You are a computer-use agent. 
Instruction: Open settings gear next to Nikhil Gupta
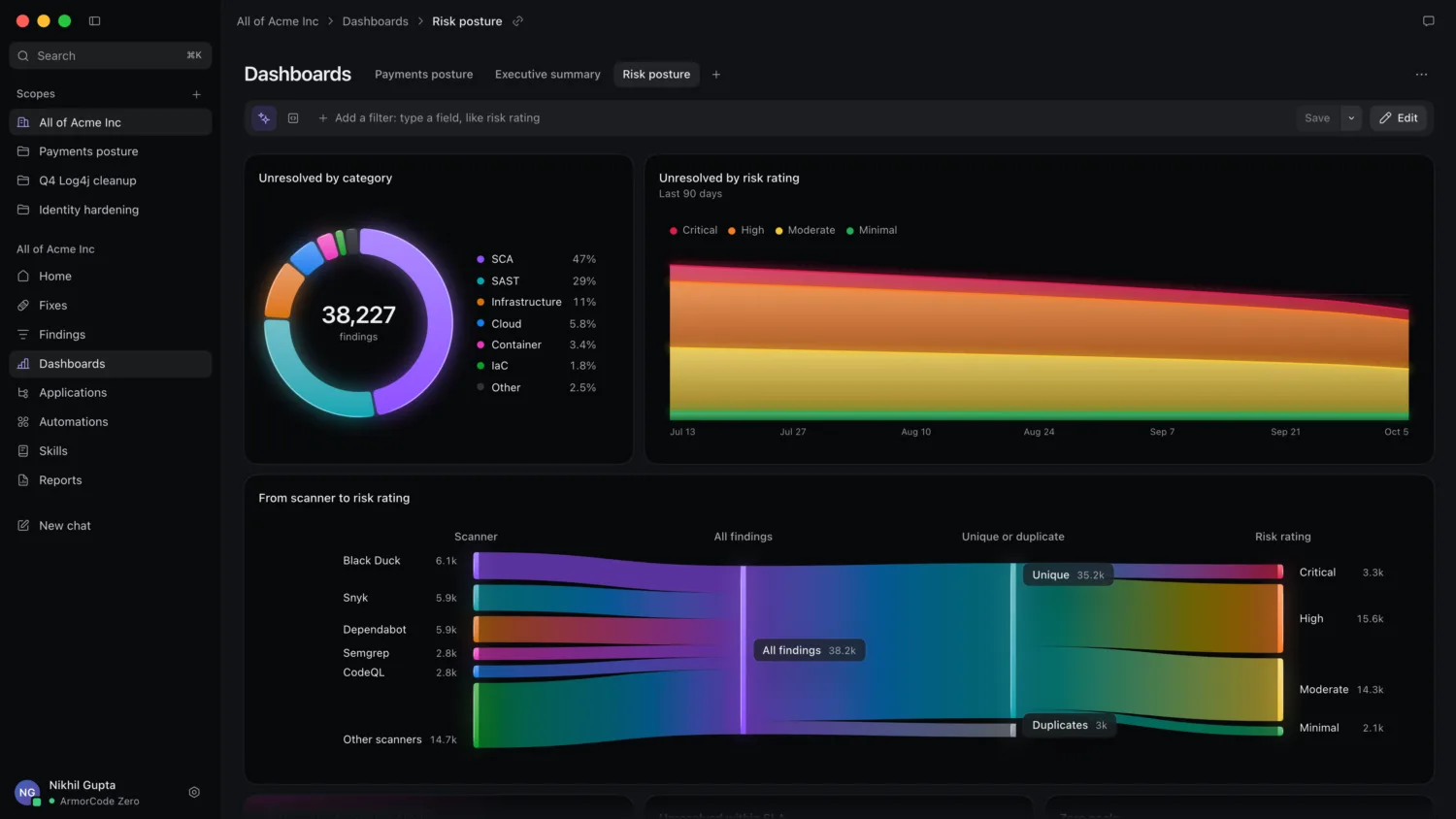click(x=194, y=793)
